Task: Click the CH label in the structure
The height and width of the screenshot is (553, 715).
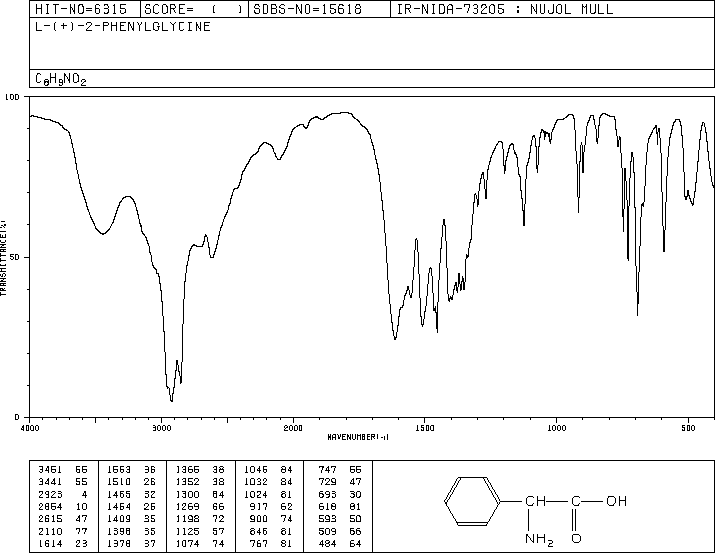Action: point(535,501)
